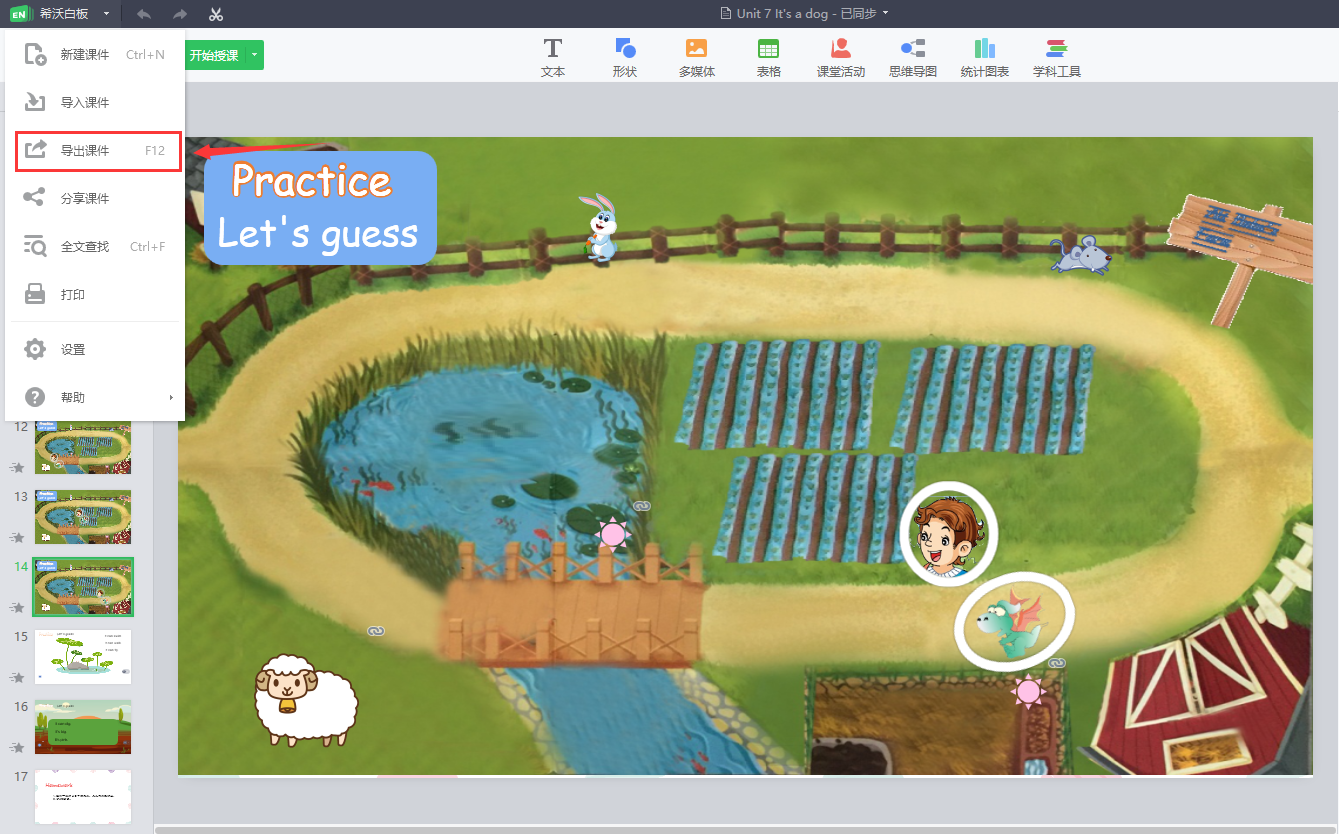Expand the document title dropdown
This screenshot has width=1339, height=834.
click(x=885, y=13)
